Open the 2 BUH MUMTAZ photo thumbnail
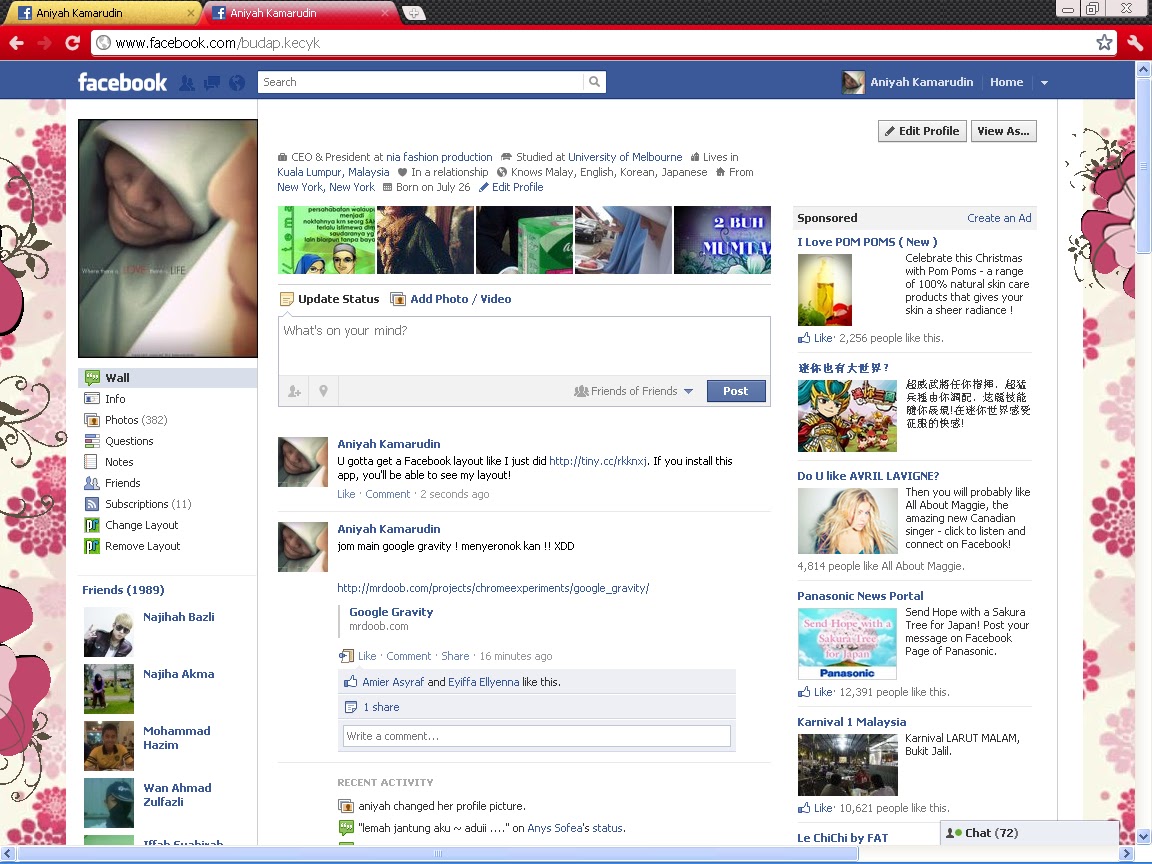The width and height of the screenshot is (1152, 864). coord(722,240)
